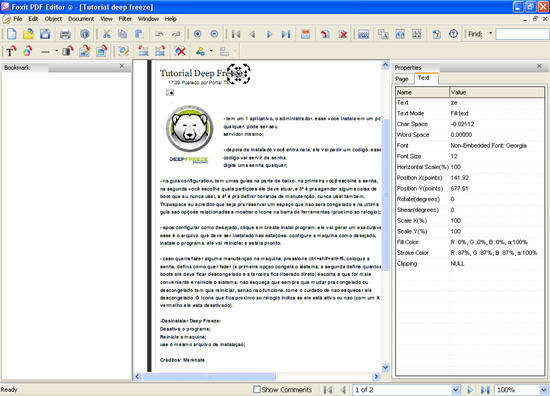Click the Text Mode 'Fill text' value

point(459,113)
